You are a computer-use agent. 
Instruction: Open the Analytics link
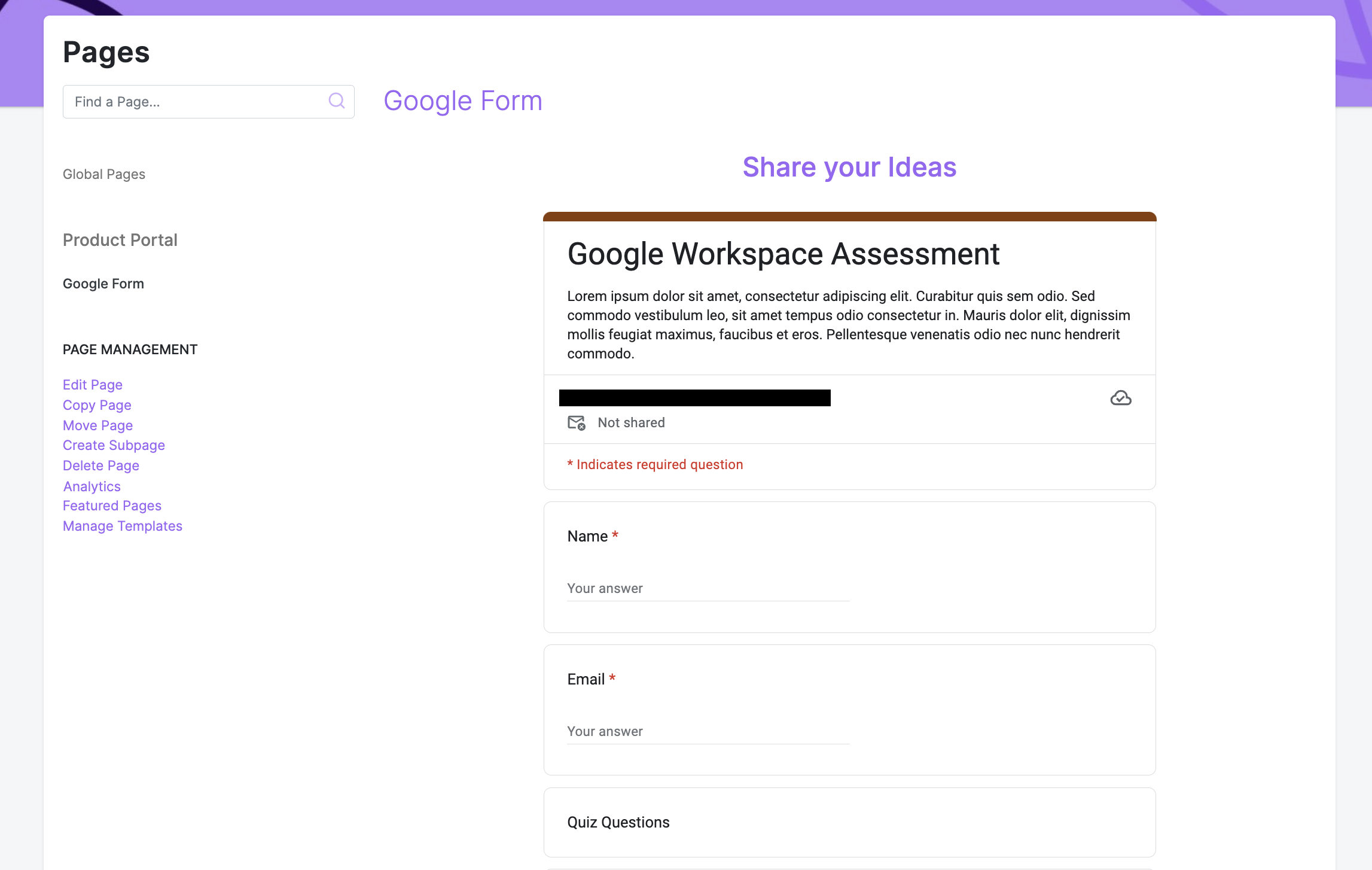coord(92,486)
